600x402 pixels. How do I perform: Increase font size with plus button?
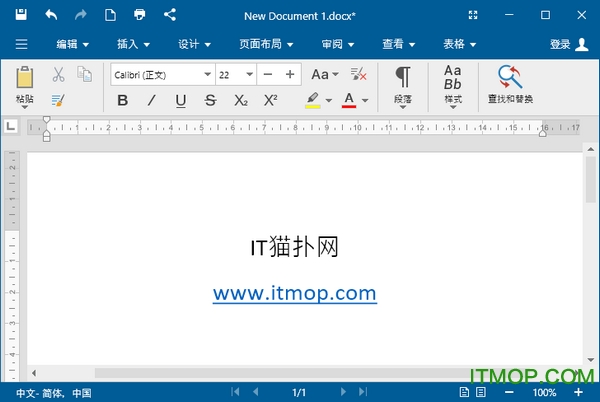click(x=290, y=74)
